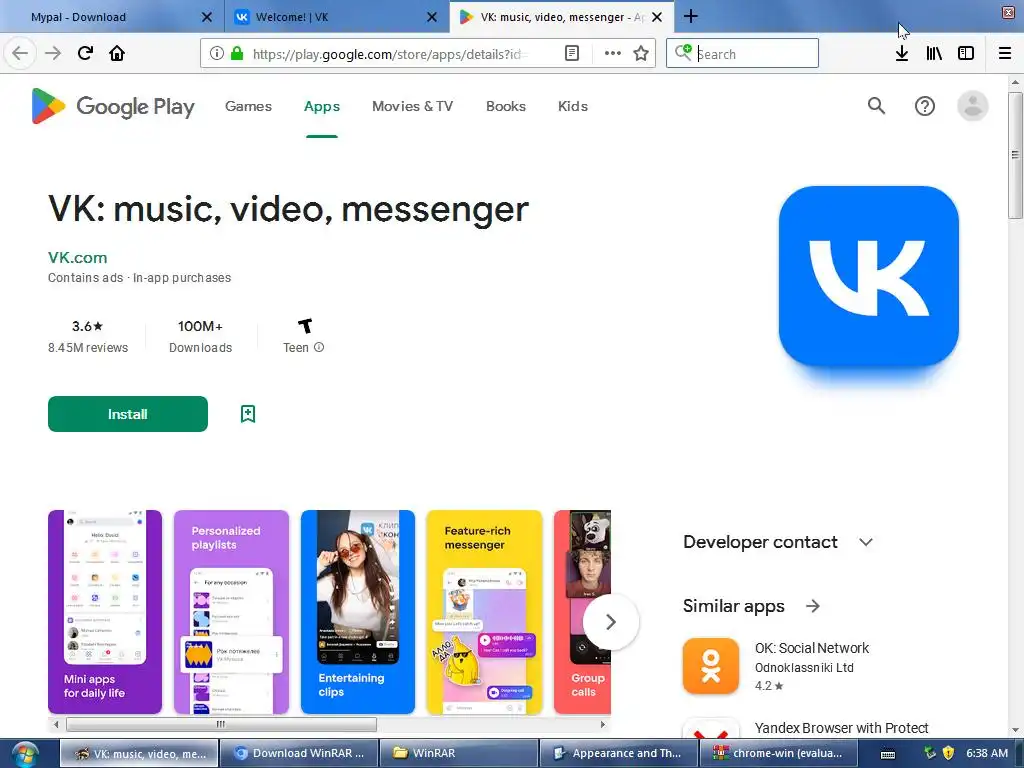1024x768 pixels.
Task: Open Appearance and Themes taskbar window
Action: [x=618, y=754]
